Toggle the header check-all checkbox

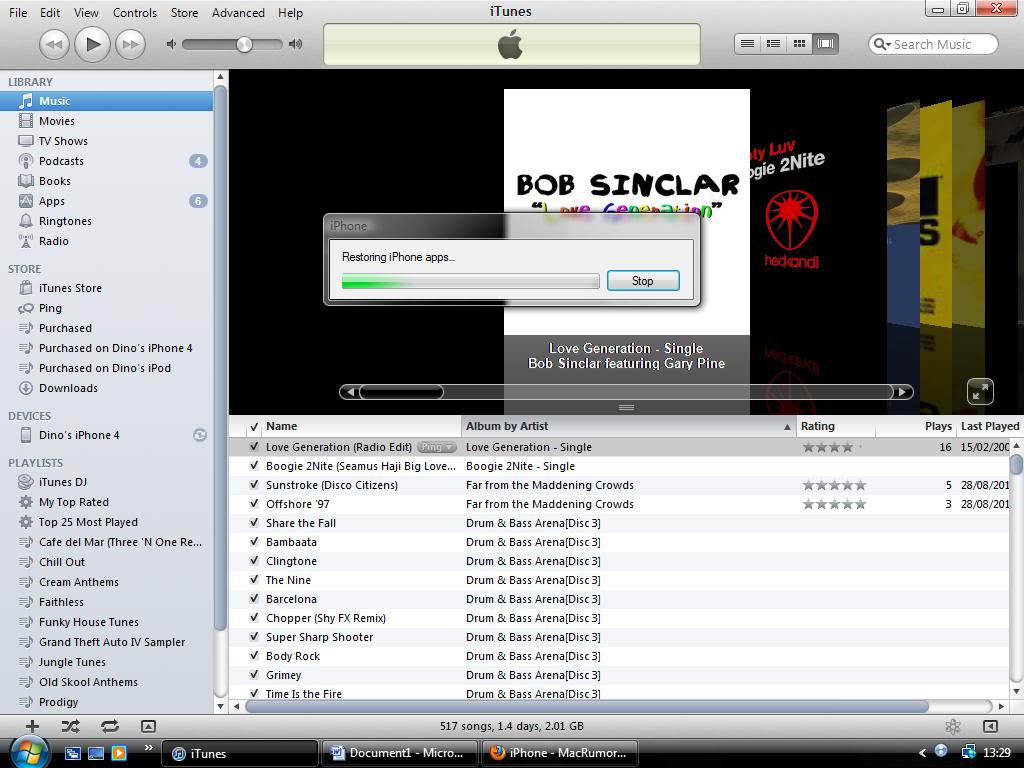254,427
